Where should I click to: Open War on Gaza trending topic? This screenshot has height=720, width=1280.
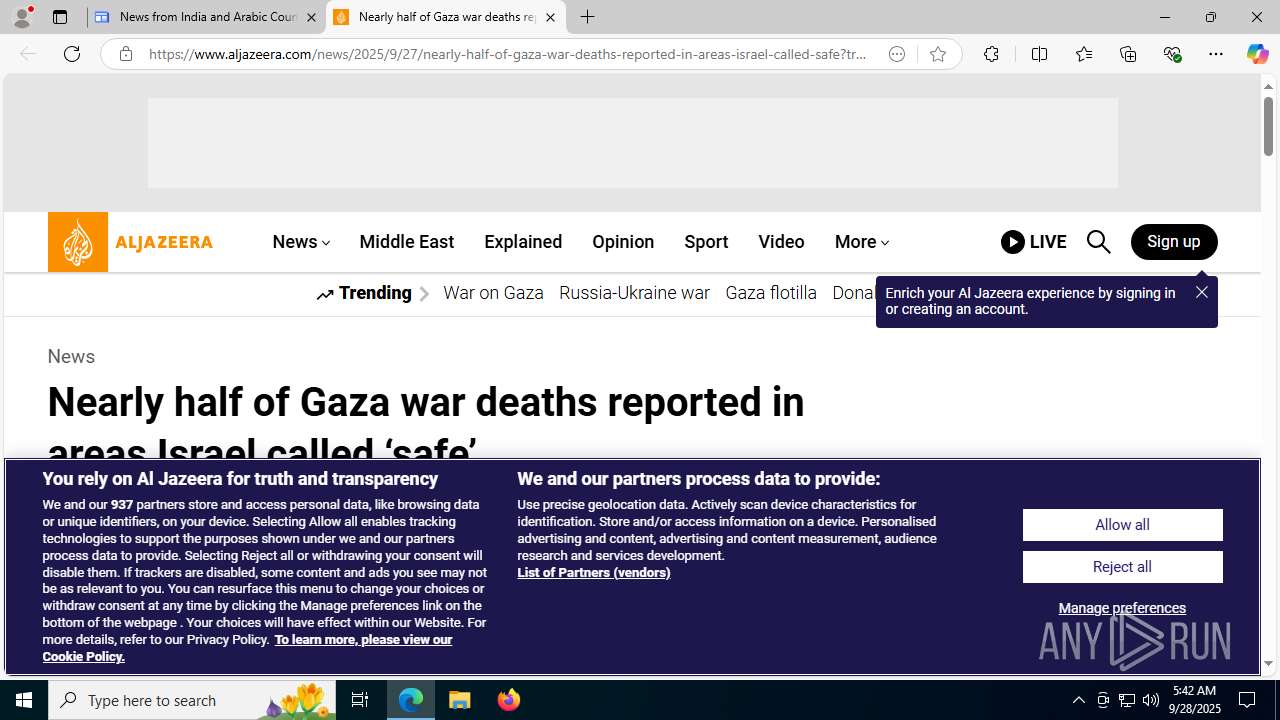pyautogui.click(x=493, y=293)
